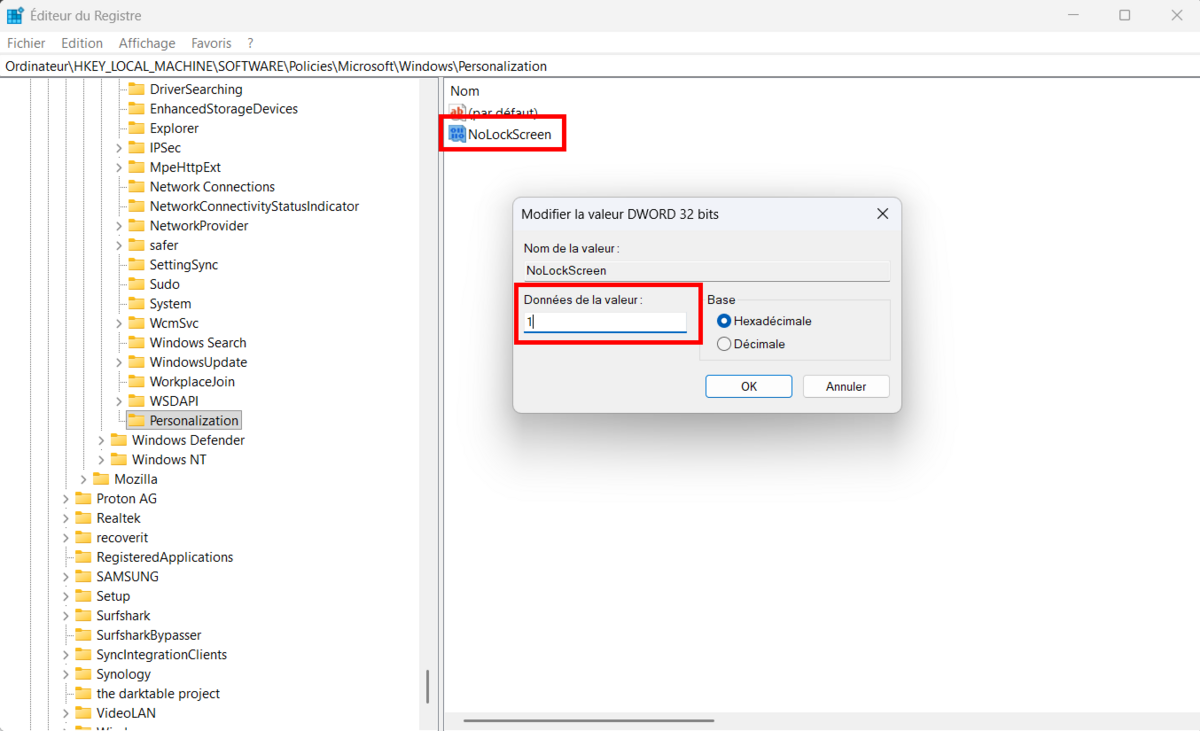The image size is (1200, 731).
Task: Confirm the DWORD edit with OK
Action: [x=748, y=386]
